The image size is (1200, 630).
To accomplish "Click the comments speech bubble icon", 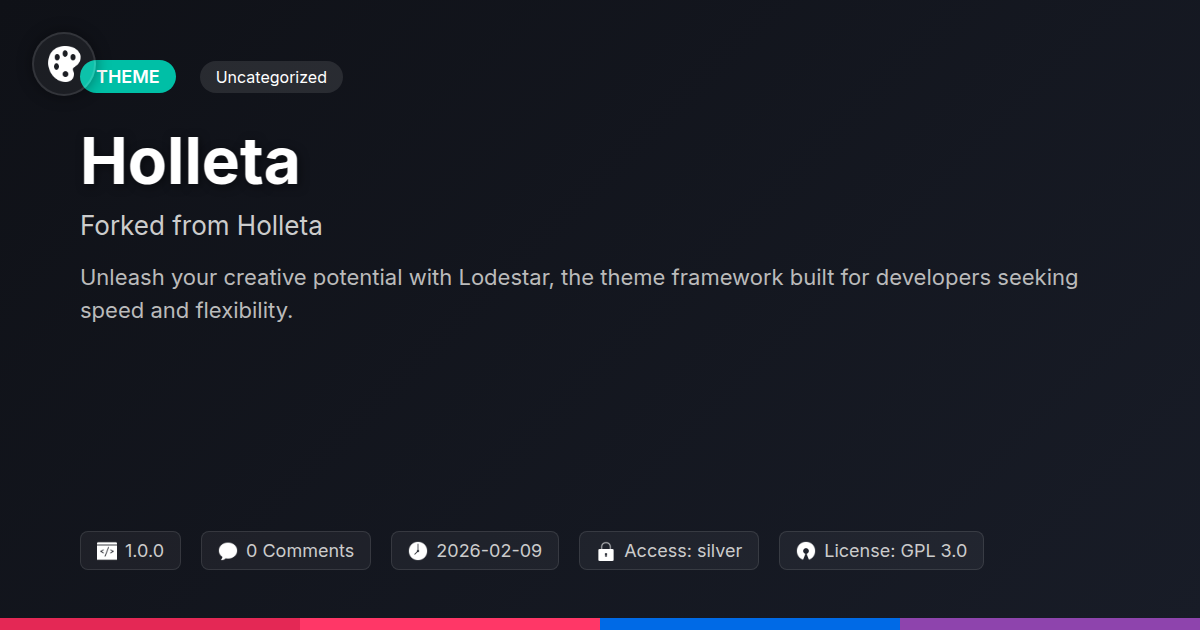I will (228, 551).
